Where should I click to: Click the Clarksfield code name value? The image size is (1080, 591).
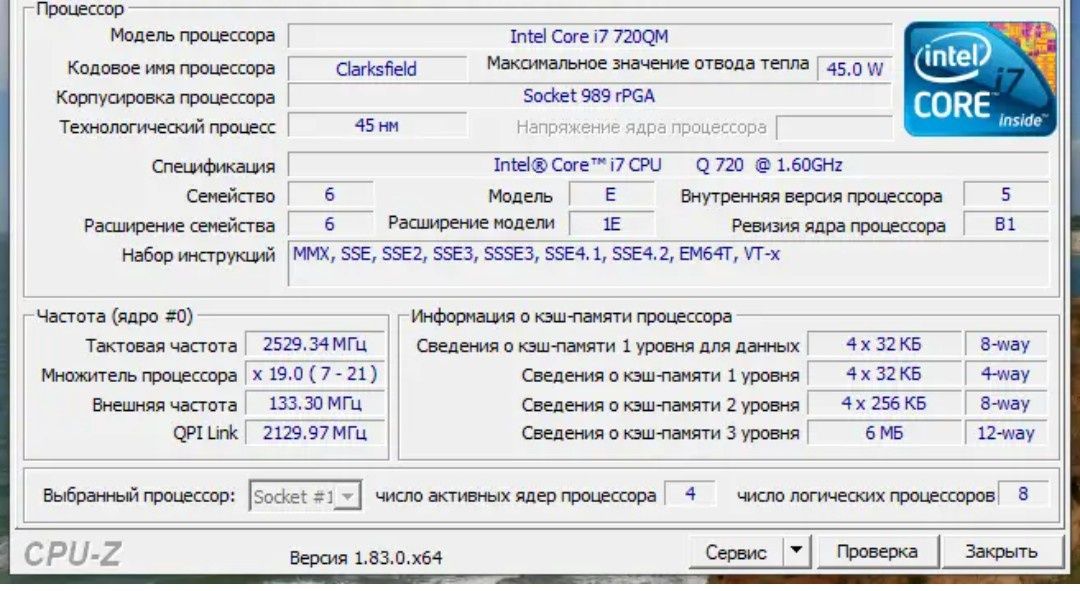point(377,69)
